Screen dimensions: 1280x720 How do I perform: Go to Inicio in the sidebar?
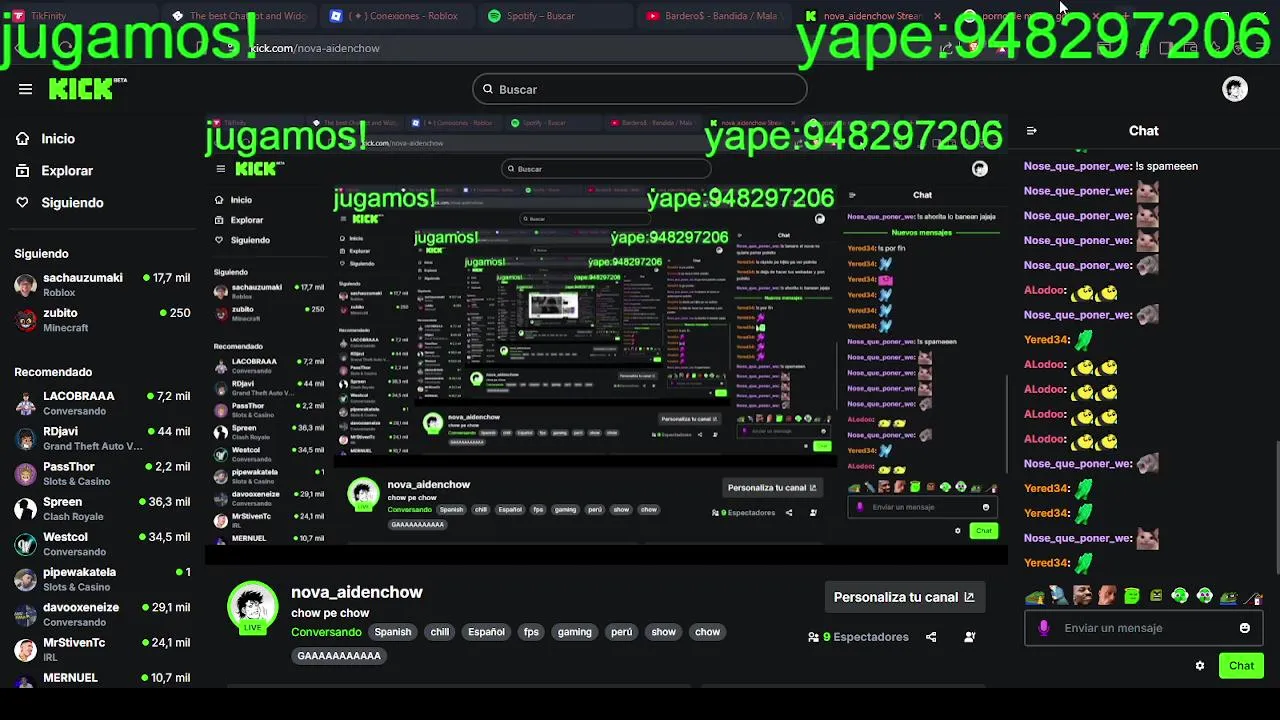(x=58, y=139)
